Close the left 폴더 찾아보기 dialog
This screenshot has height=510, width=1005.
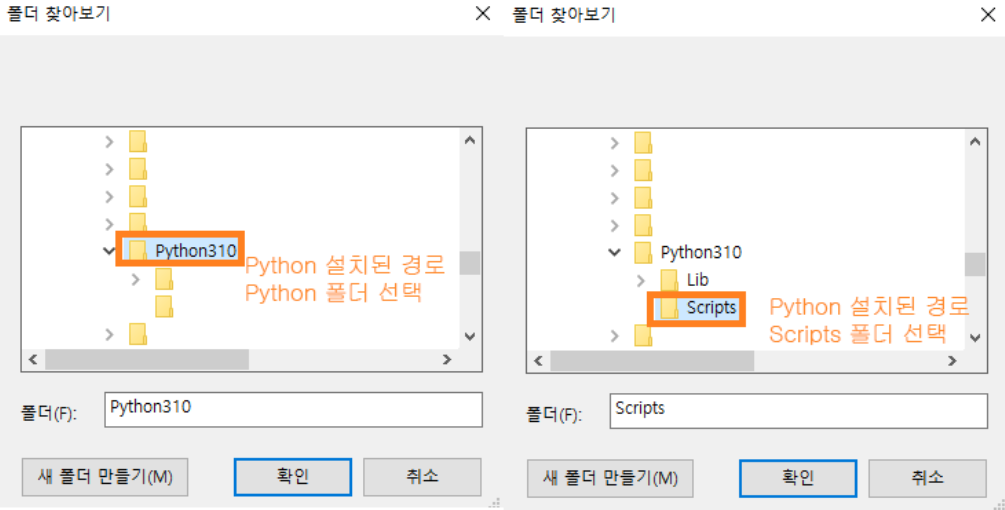483,13
